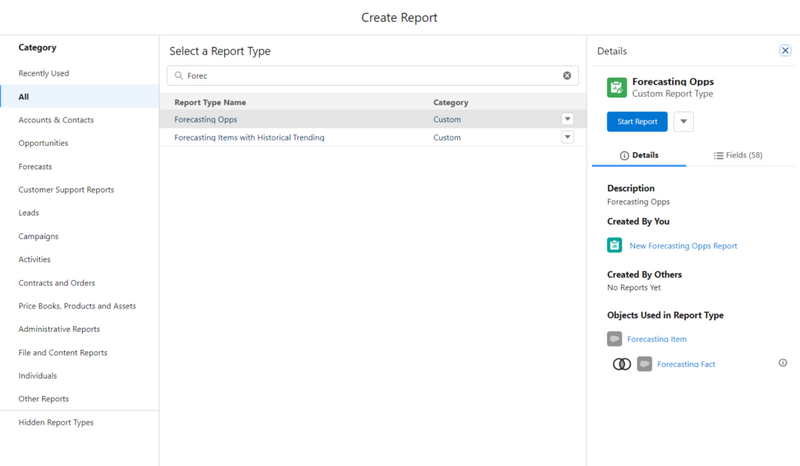This screenshot has width=800, height=466.
Task: Click the Category column header
Action: pos(451,102)
